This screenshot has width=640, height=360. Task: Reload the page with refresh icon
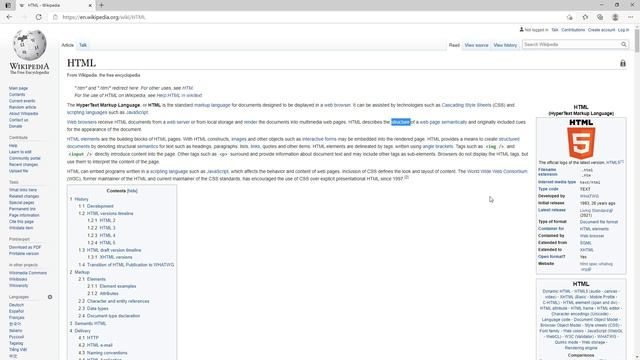[39, 17]
